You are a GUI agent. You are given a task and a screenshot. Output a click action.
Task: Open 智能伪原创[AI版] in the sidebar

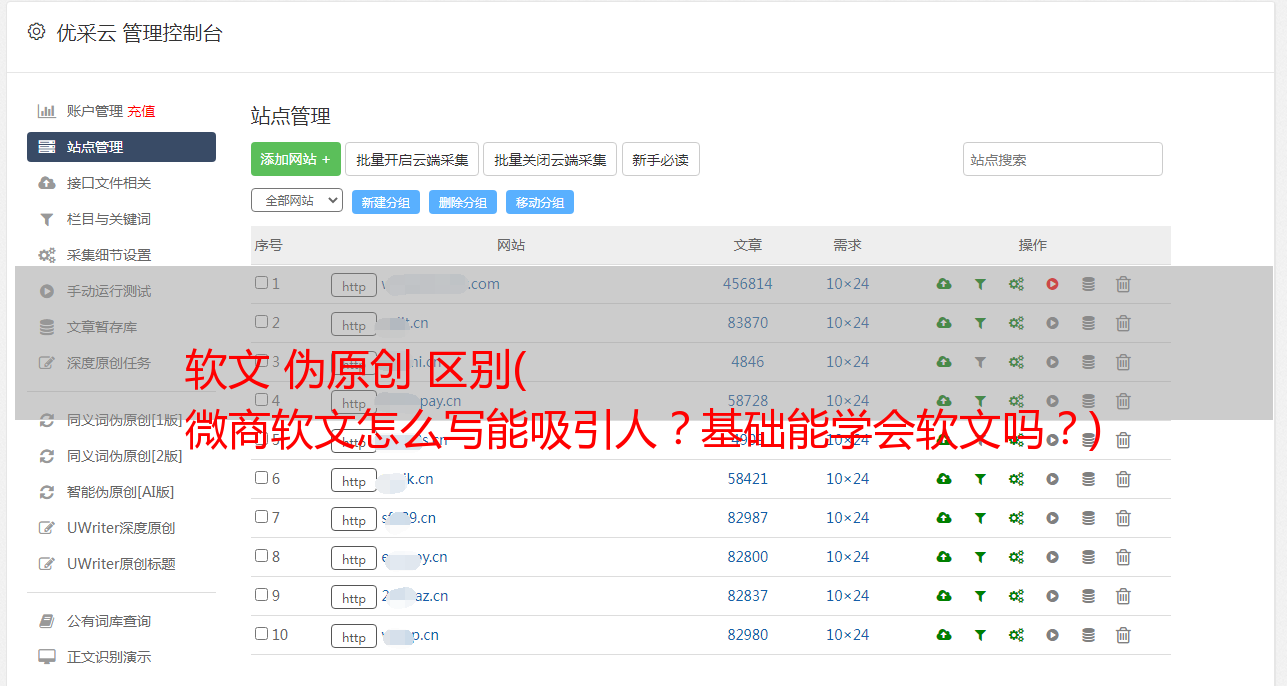[x=121, y=492]
